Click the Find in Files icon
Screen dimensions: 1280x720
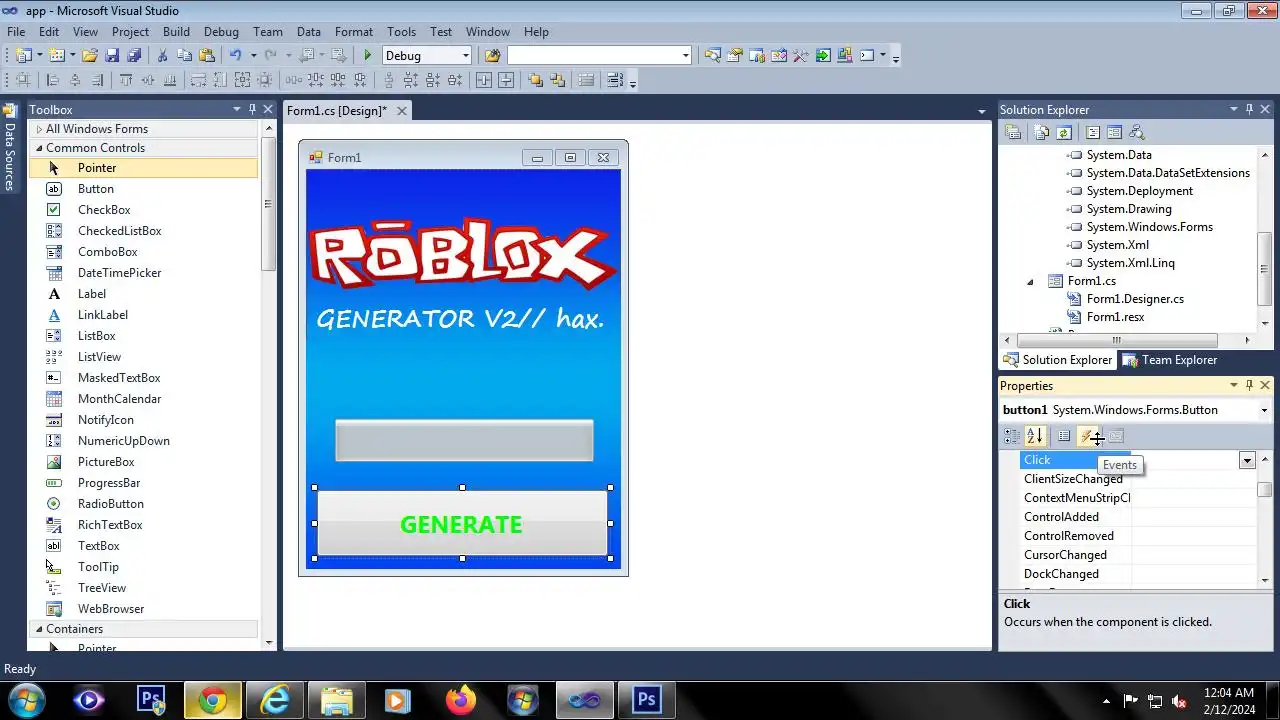click(x=492, y=56)
